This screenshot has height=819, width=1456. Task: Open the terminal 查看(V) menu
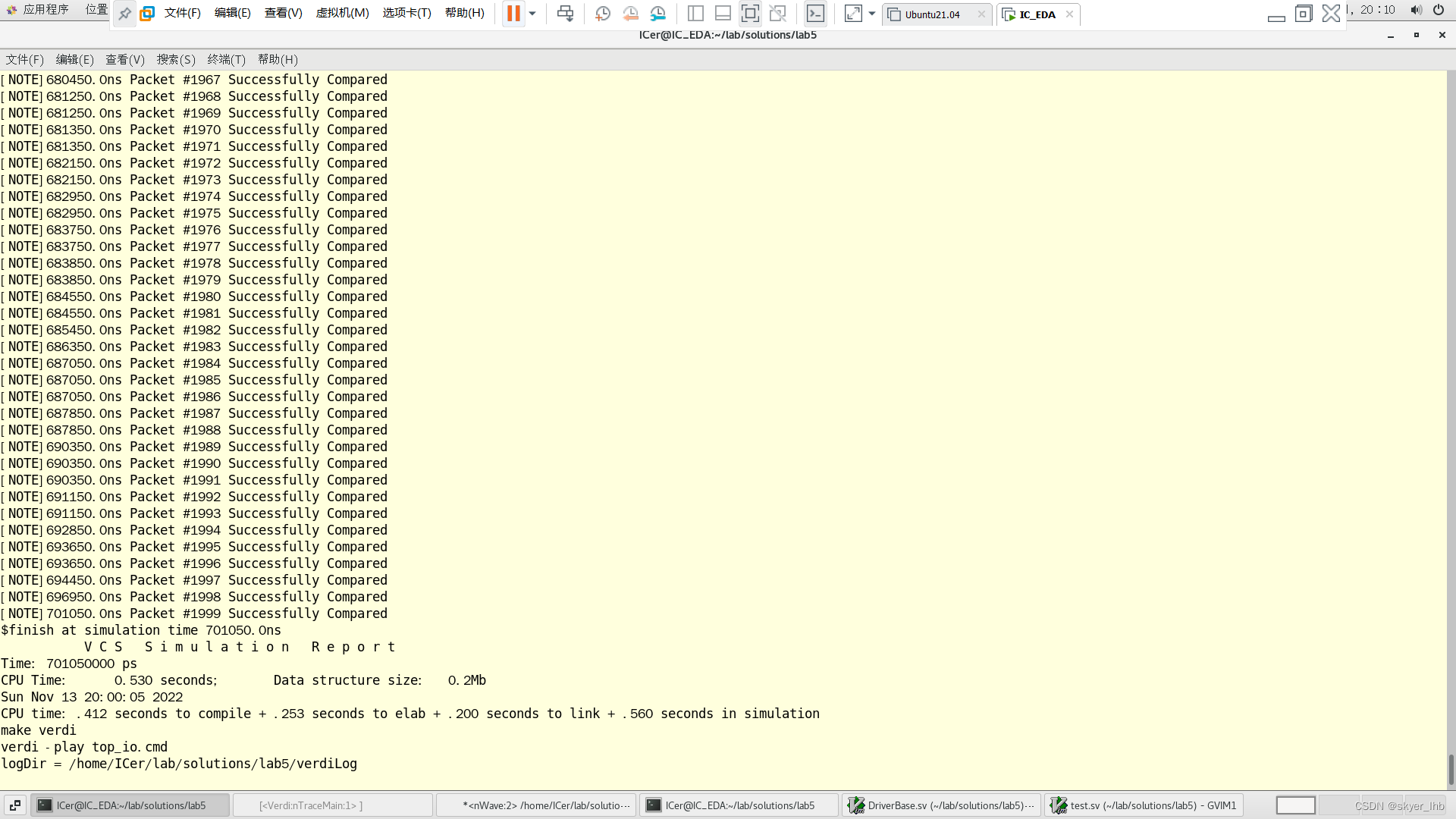pos(124,59)
